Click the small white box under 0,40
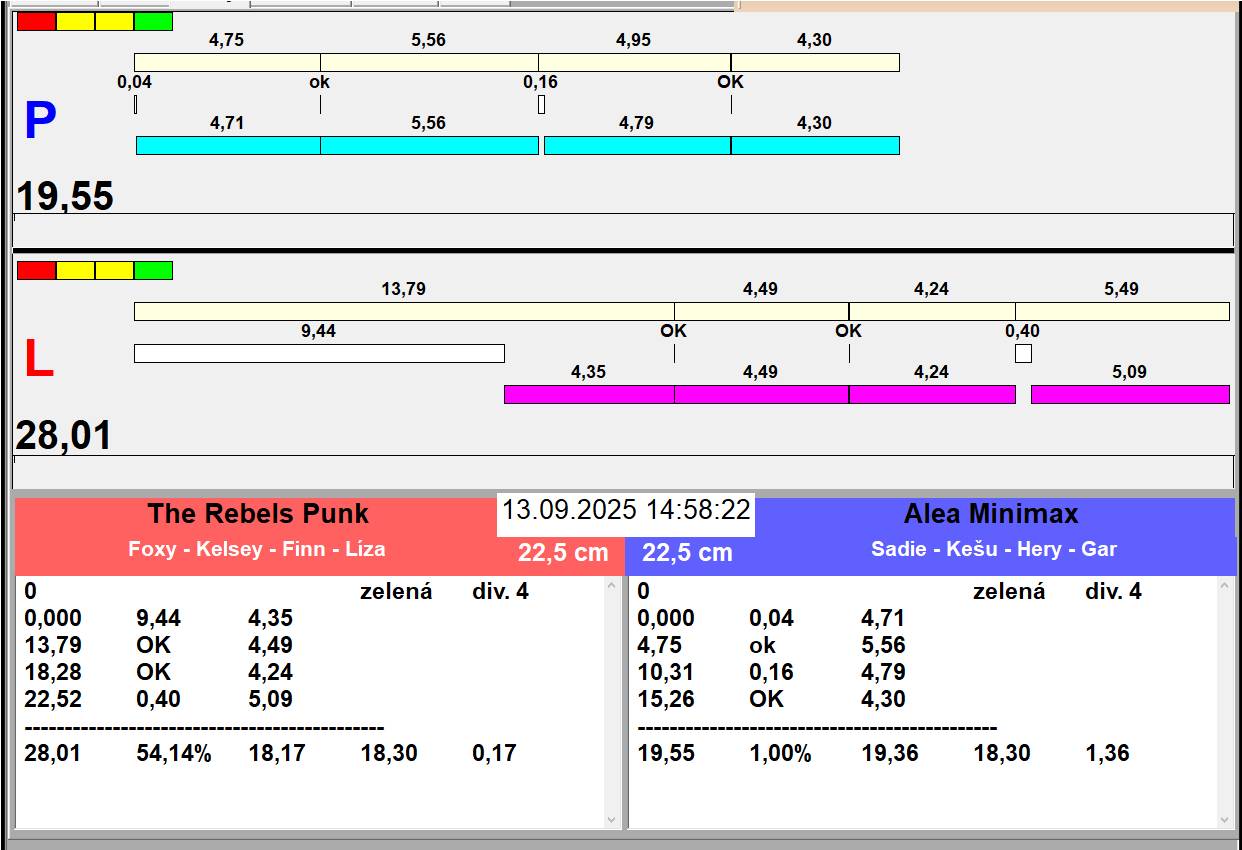 [1023, 353]
